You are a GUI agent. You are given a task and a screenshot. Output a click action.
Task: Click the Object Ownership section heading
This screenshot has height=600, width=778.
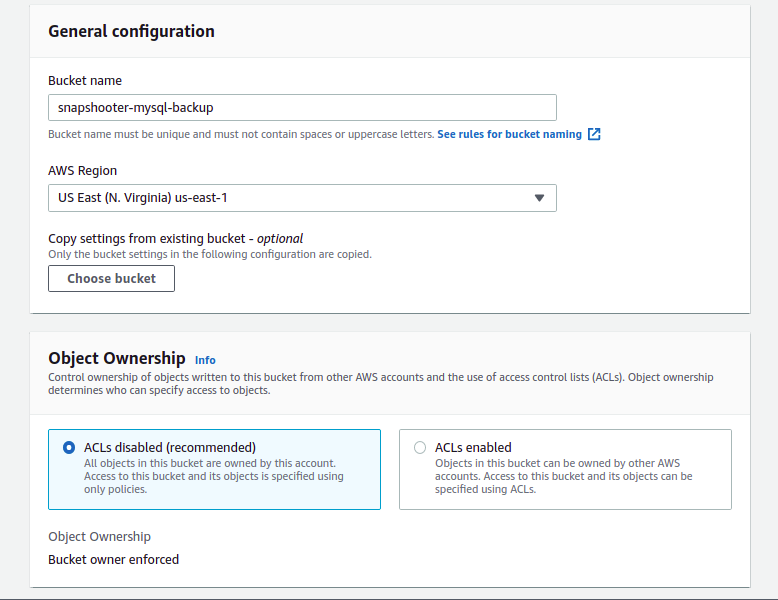point(117,358)
